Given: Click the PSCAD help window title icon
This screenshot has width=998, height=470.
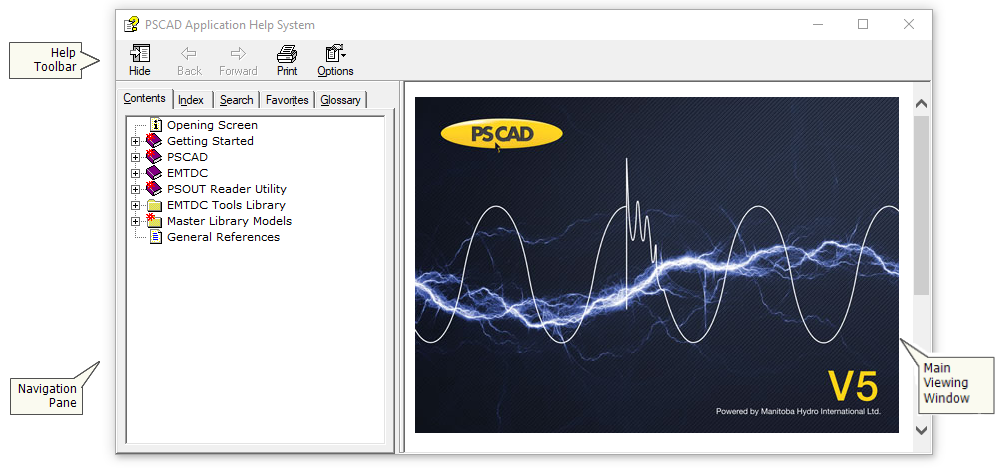Looking at the screenshot, I should (131, 25).
